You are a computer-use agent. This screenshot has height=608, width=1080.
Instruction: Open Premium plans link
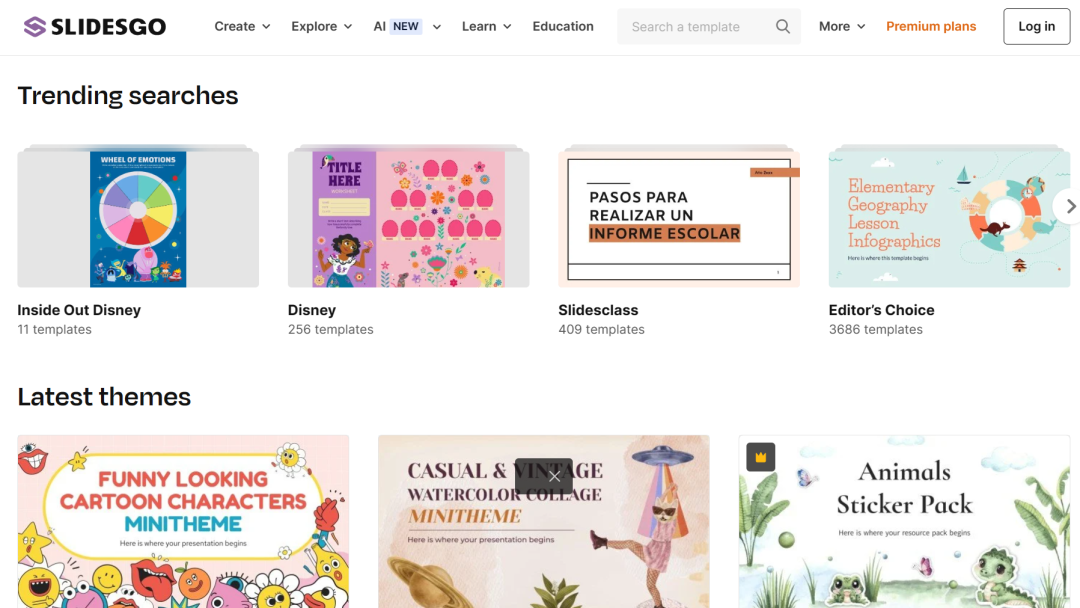tap(931, 27)
